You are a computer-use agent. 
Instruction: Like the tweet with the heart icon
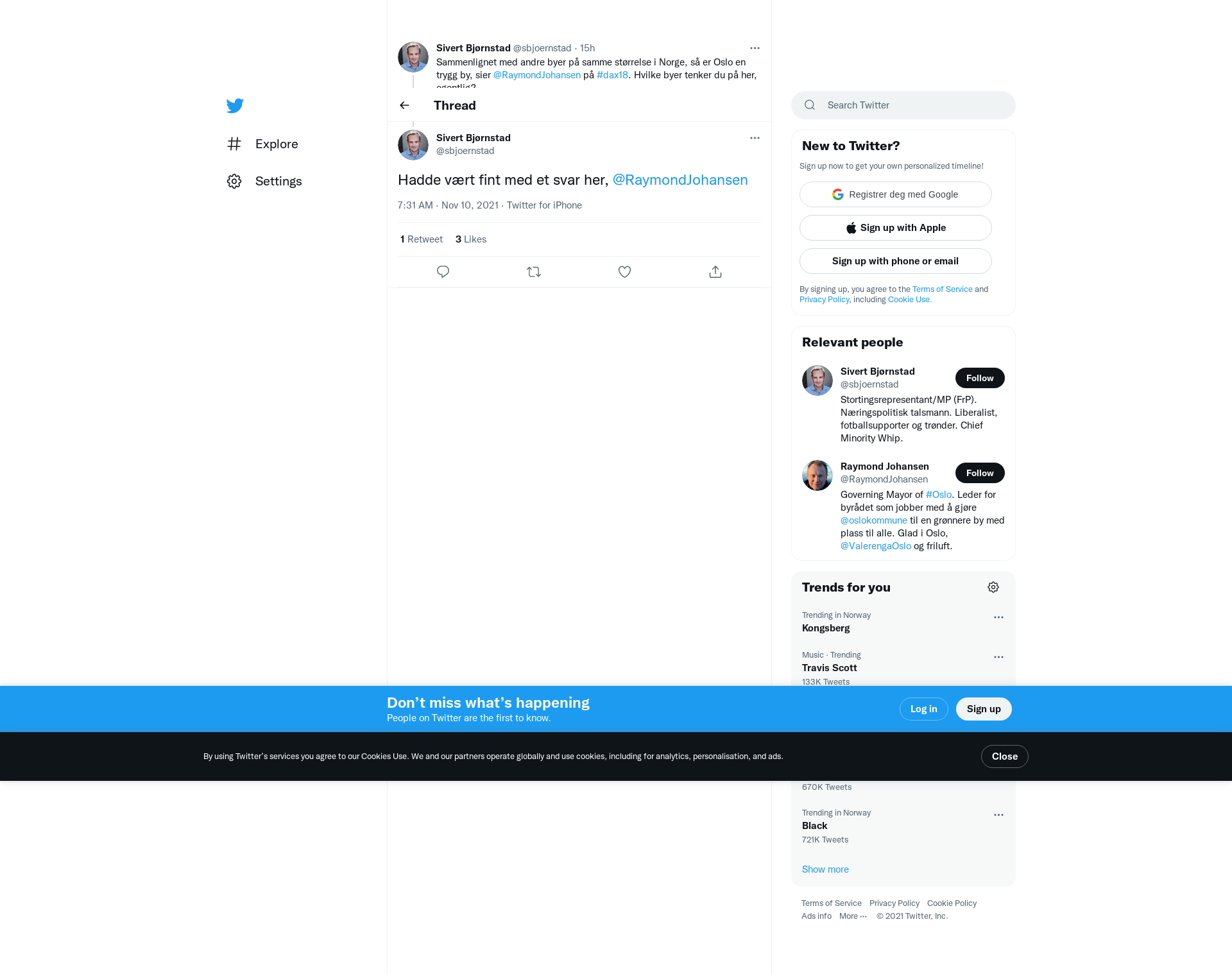[624, 272]
